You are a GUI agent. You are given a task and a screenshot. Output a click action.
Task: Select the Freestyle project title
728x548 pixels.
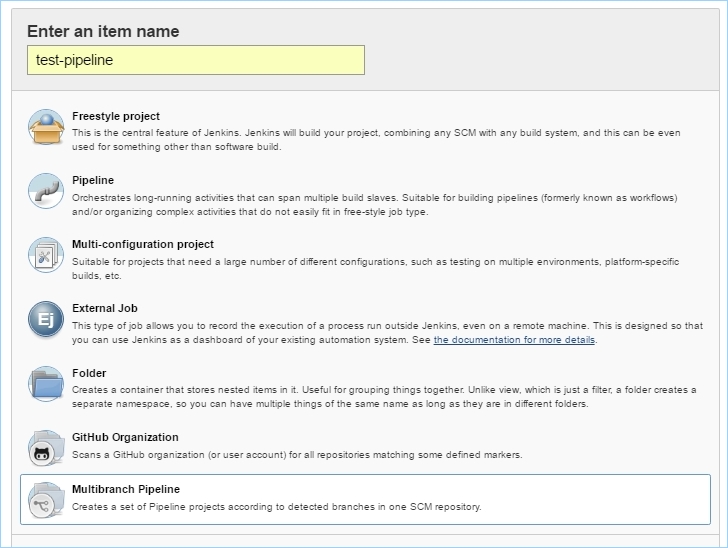point(116,116)
